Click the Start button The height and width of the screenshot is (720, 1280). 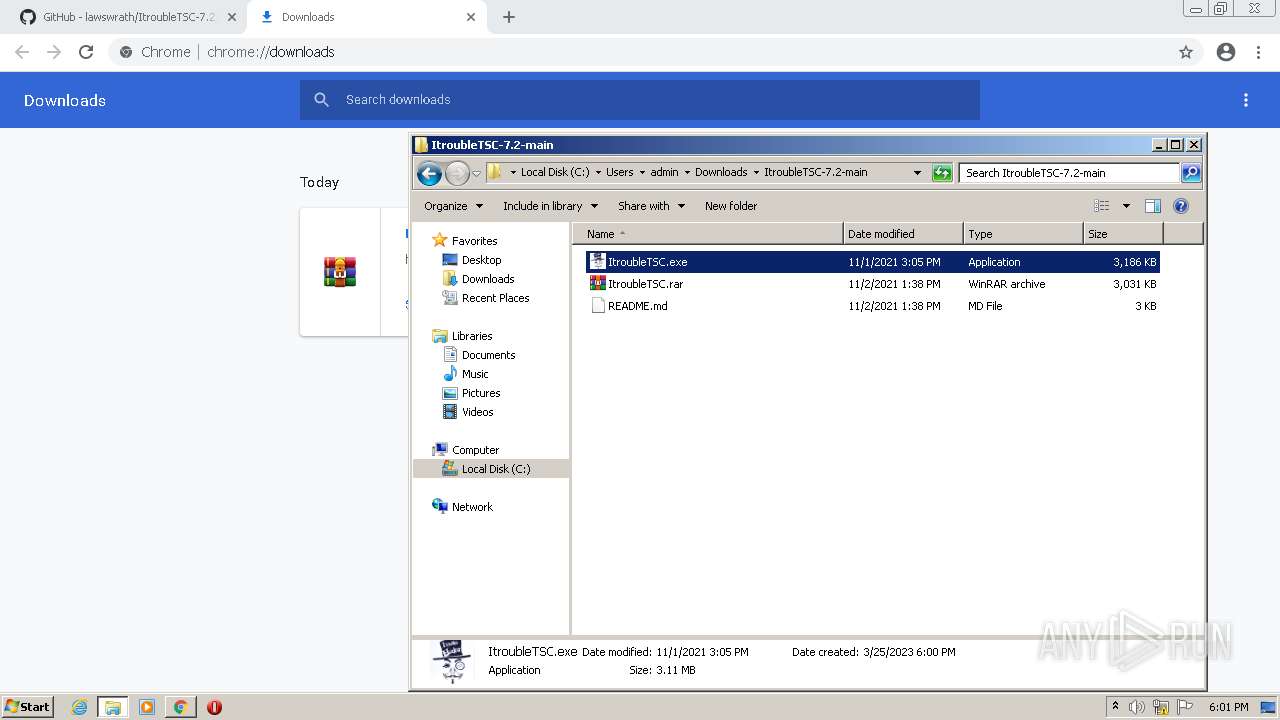click(27, 707)
